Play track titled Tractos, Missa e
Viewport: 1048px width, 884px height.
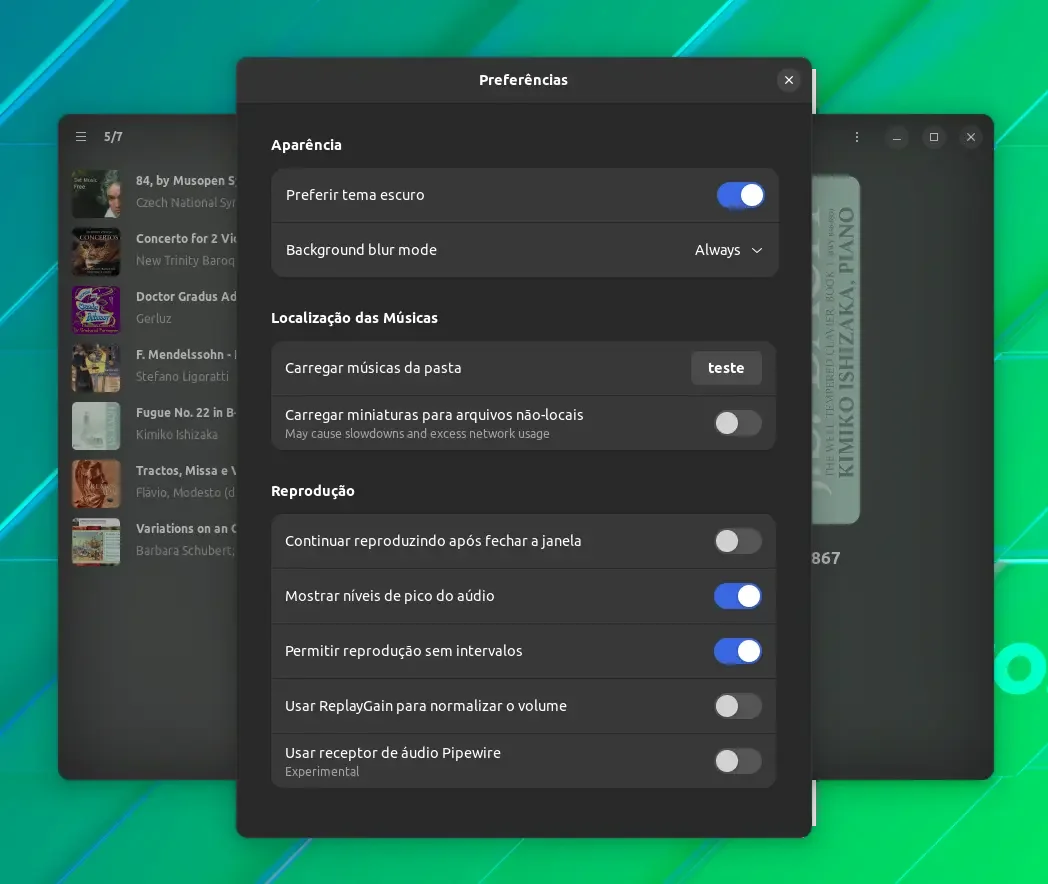pos(186,470)
